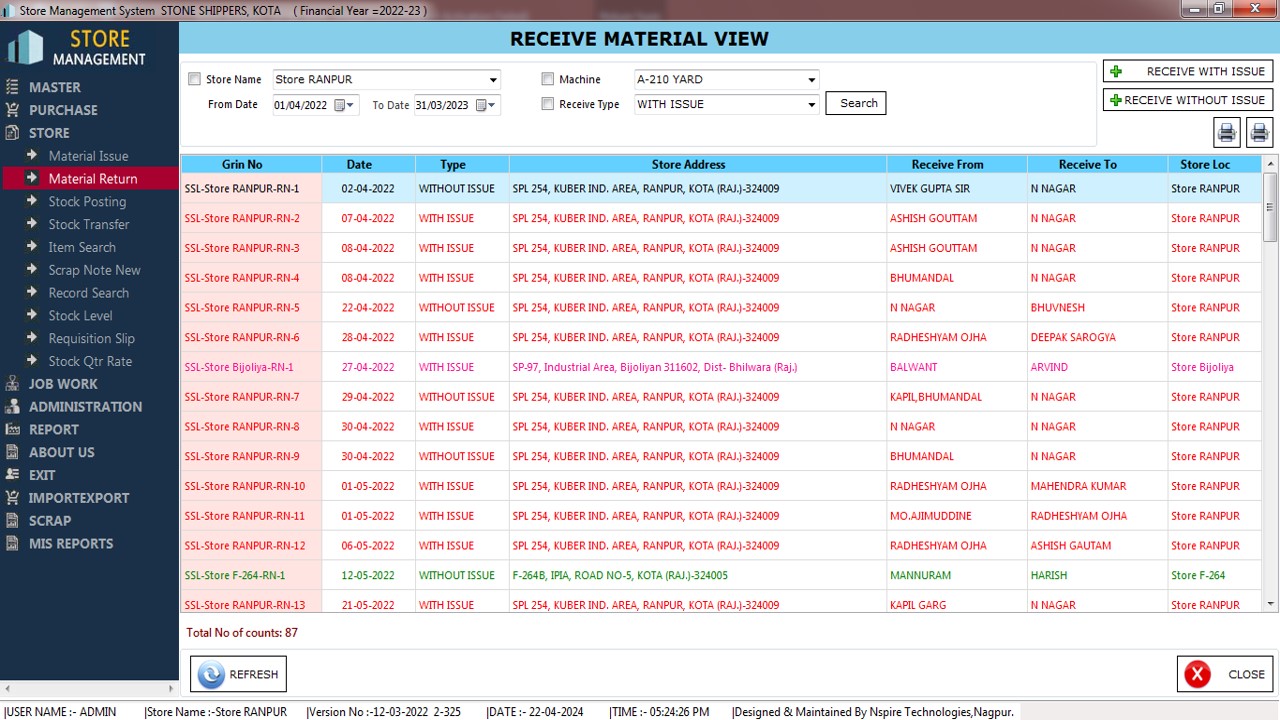Screen dimensions: 1280x720
Task: Click the table's vertical scrollbar down arrow
Action: coord(1270,603)
